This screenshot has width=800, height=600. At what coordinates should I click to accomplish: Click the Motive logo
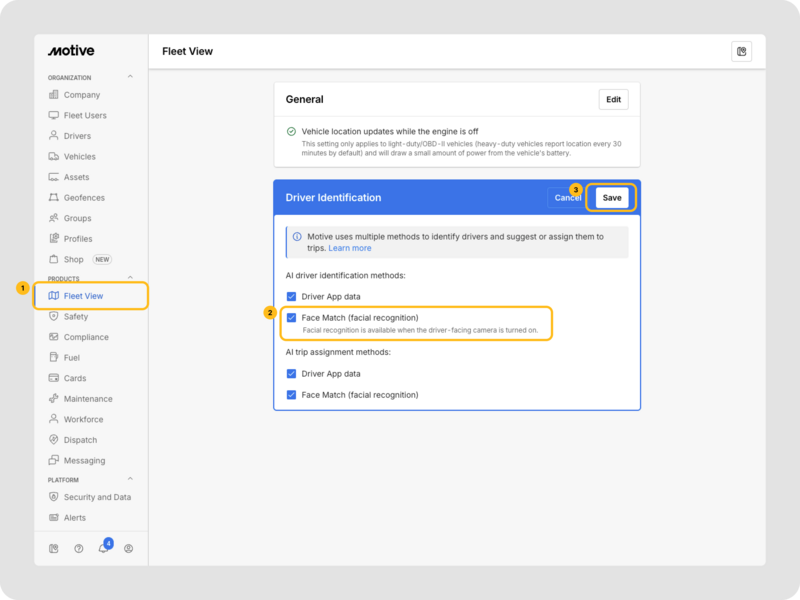70,51
